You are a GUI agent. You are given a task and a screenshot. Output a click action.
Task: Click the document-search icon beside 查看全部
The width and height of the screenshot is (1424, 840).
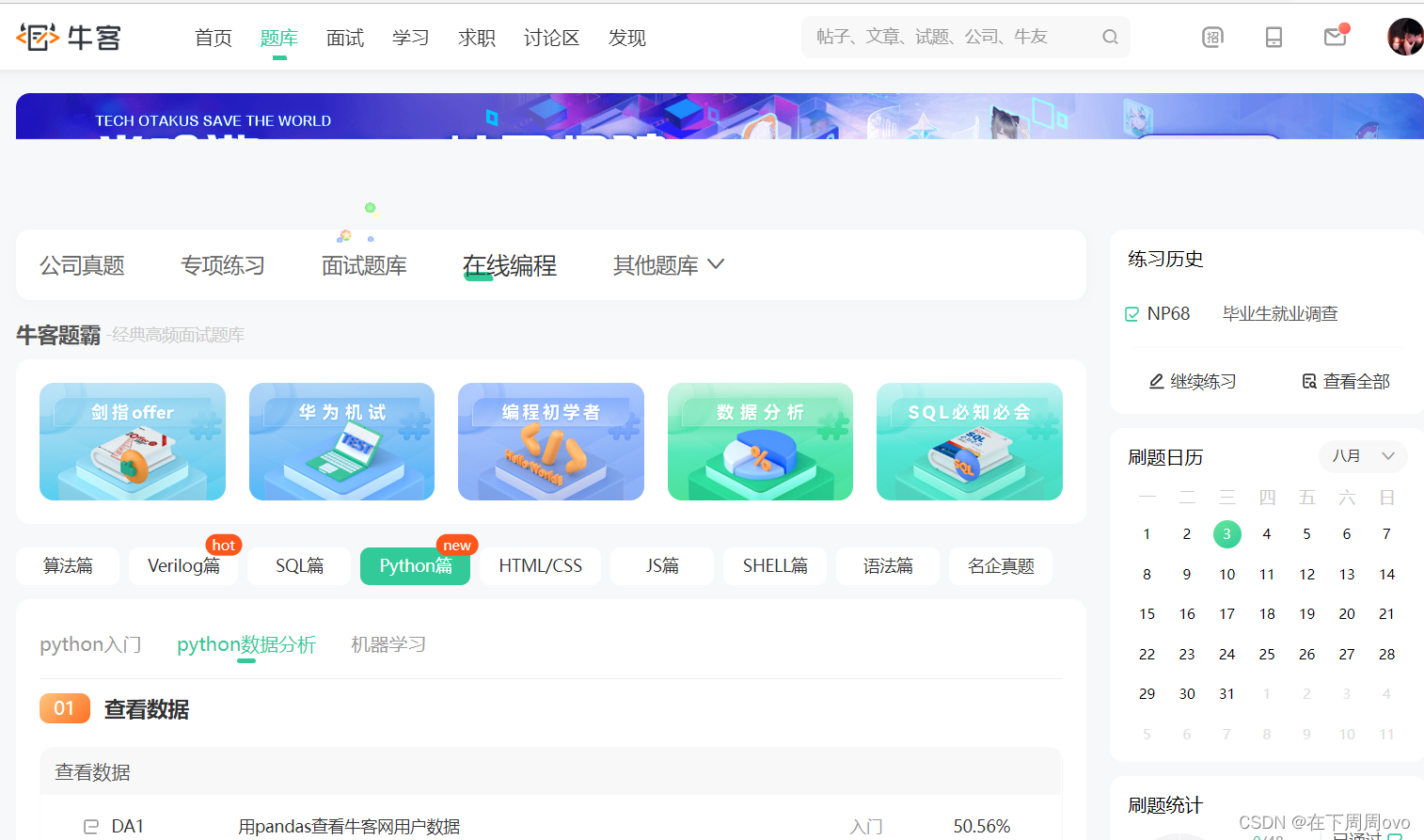[x=1308, y=380]
